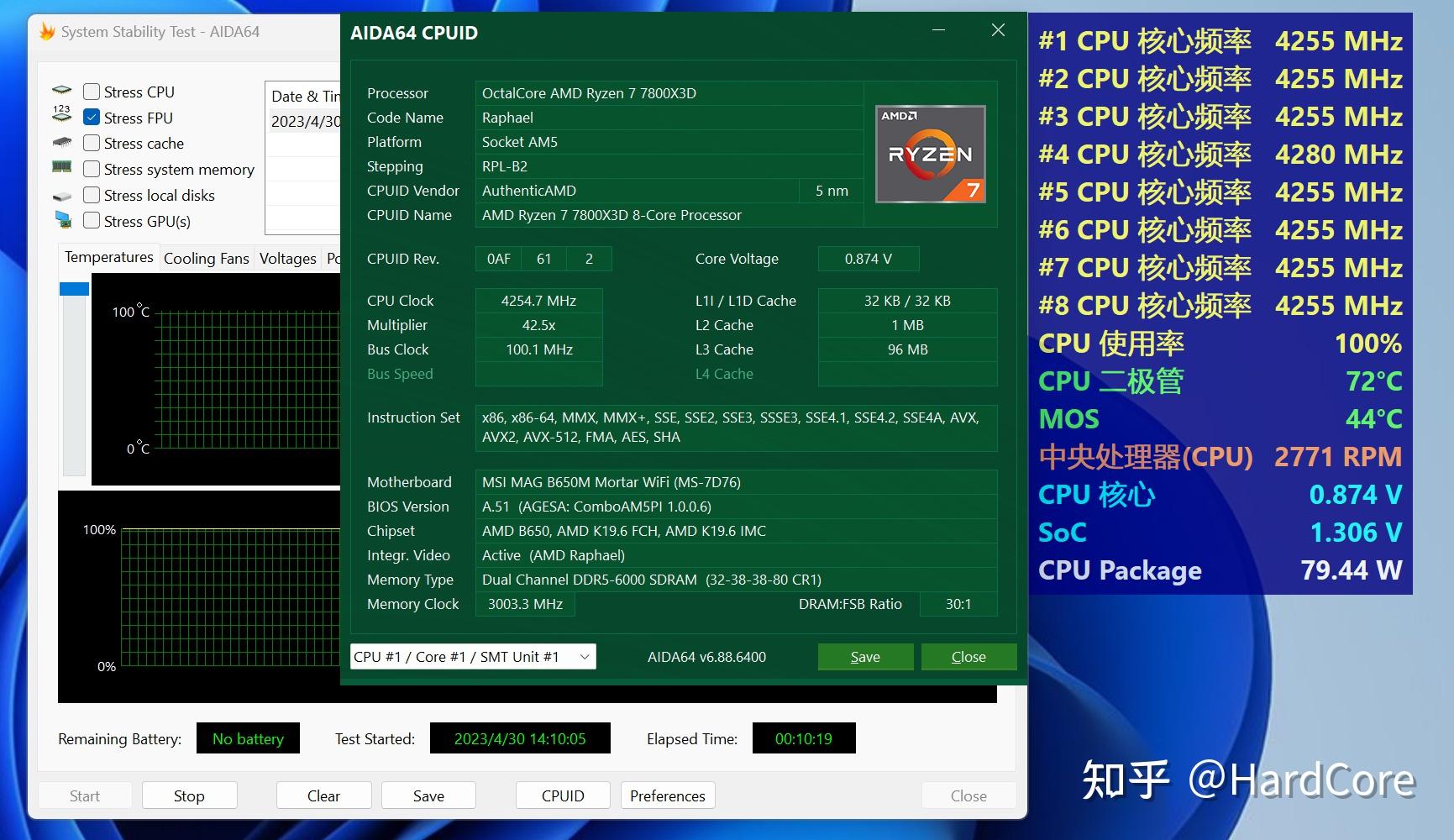Click the cache chip icon beside Stress cache

click(x=62, y=143)
